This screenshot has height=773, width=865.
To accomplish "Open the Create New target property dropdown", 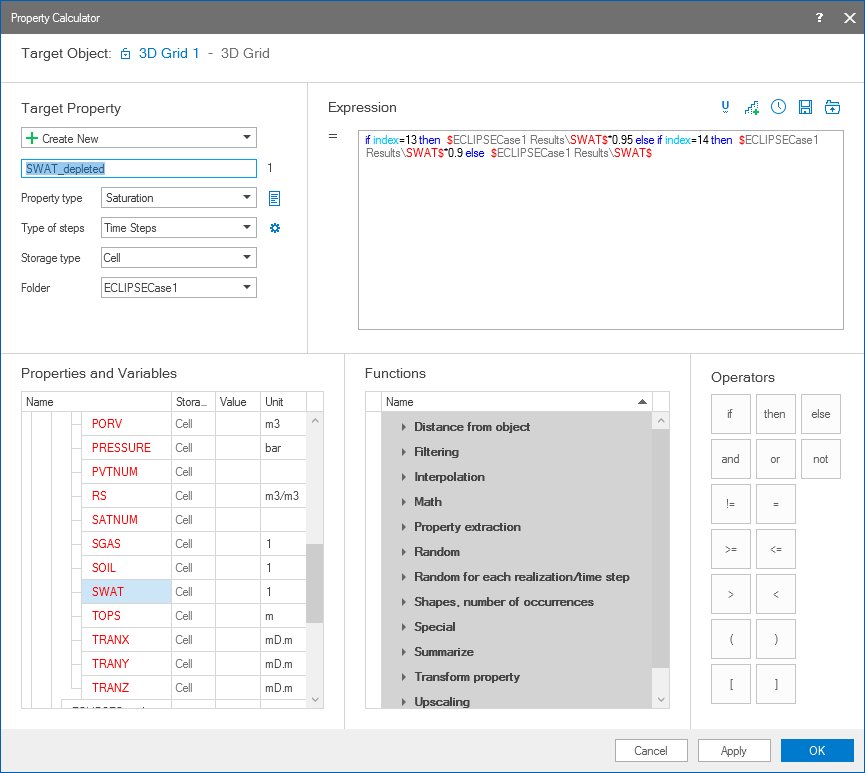I will coord(139,138).
